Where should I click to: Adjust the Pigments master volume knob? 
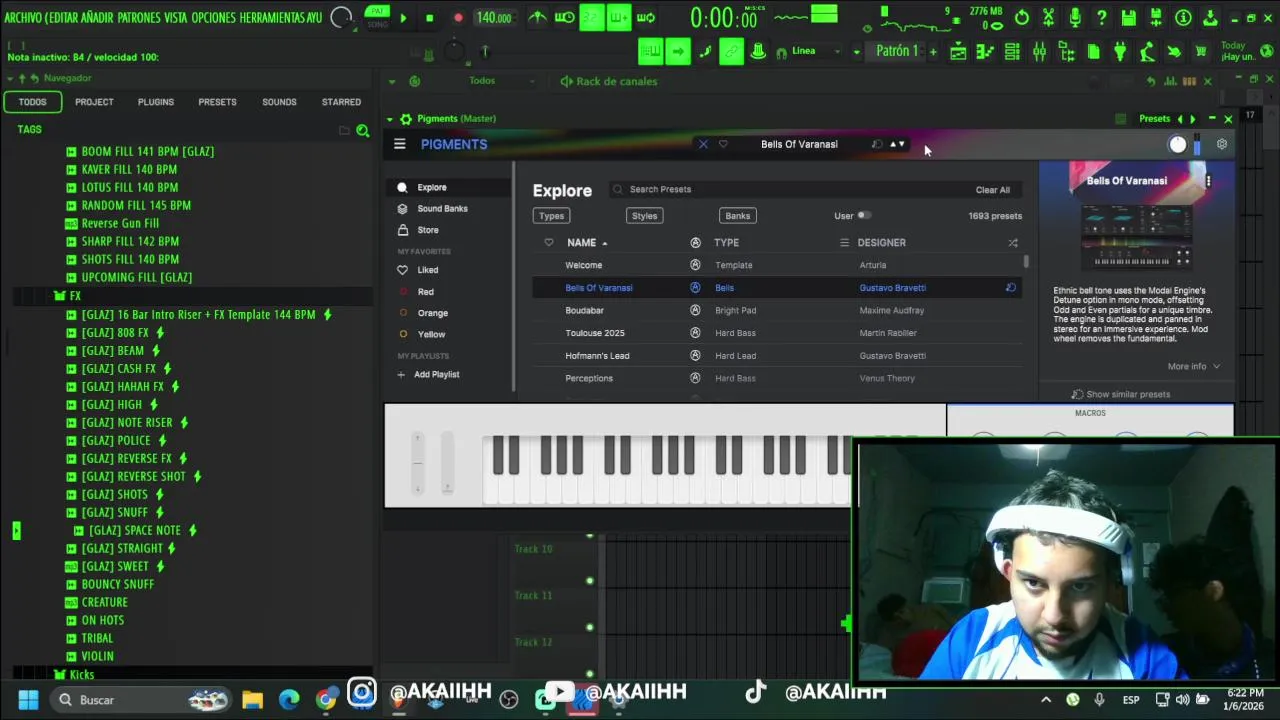coord(1178,145)
